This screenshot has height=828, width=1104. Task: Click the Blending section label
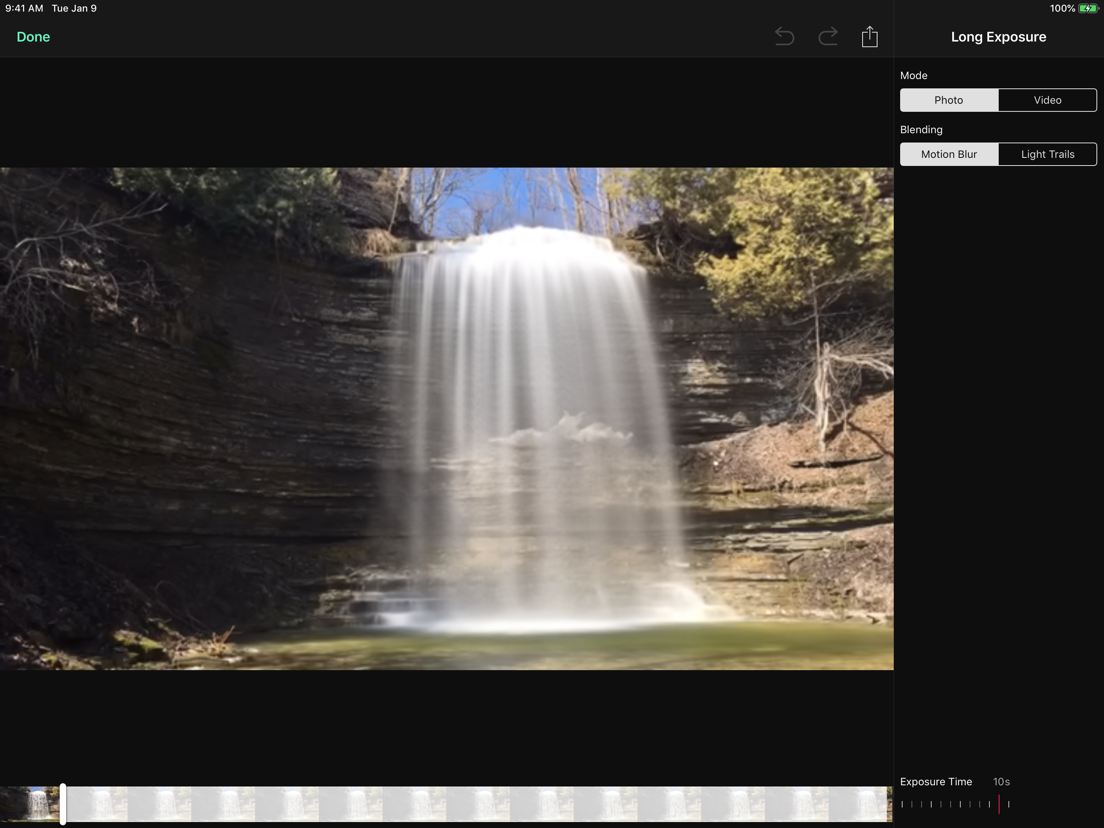click(921, 130)
